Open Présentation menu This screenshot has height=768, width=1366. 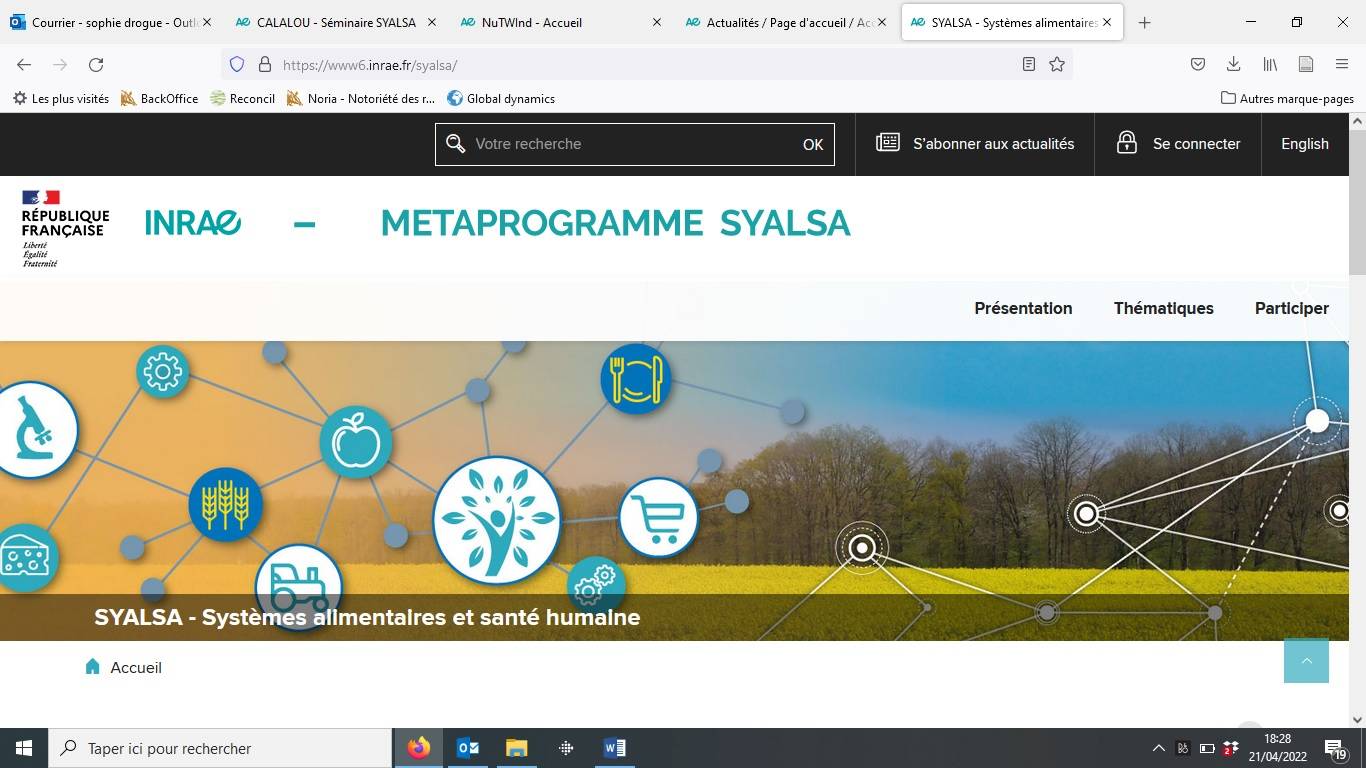(x=1023, y=308)
